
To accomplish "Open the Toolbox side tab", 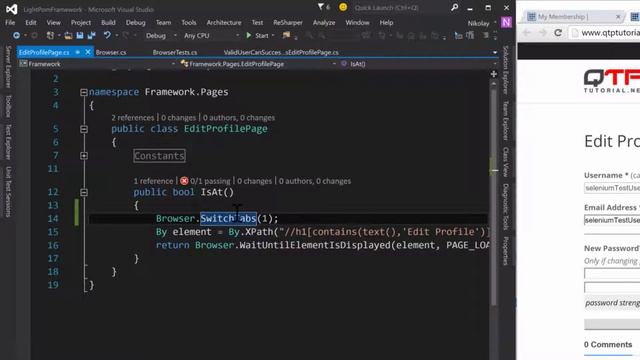I will coord(8,106).
